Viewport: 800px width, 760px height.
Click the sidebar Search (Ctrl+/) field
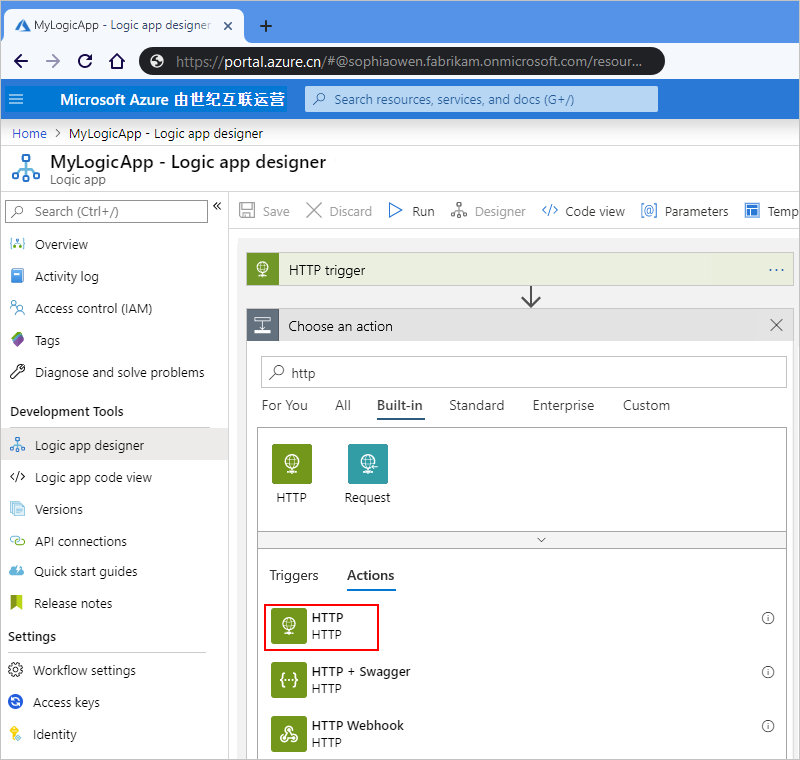[x=106, y=211]
